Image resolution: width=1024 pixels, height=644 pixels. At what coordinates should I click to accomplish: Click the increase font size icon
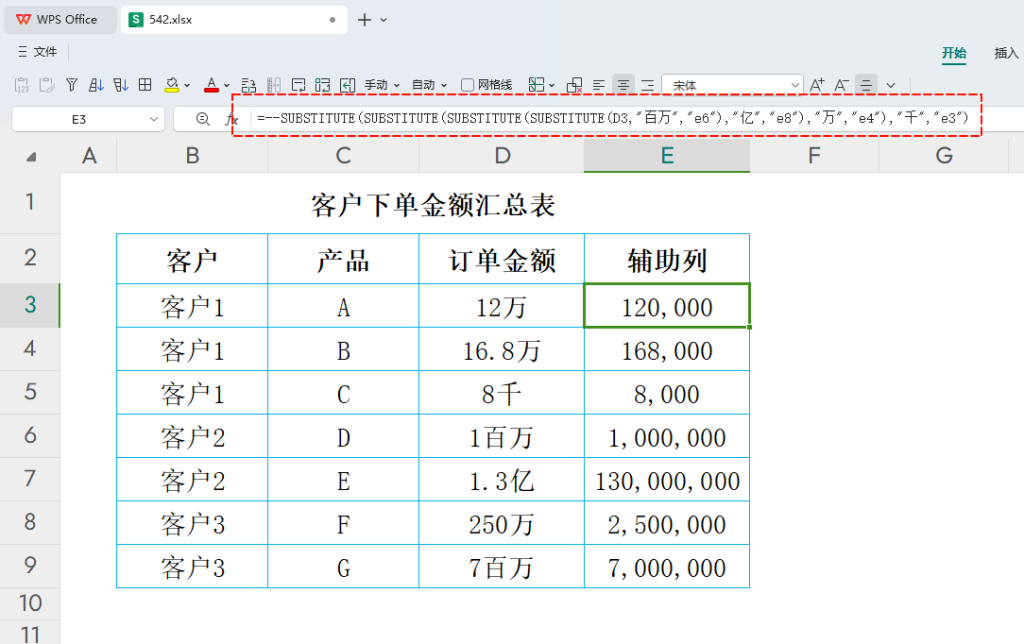coord(816,85)
